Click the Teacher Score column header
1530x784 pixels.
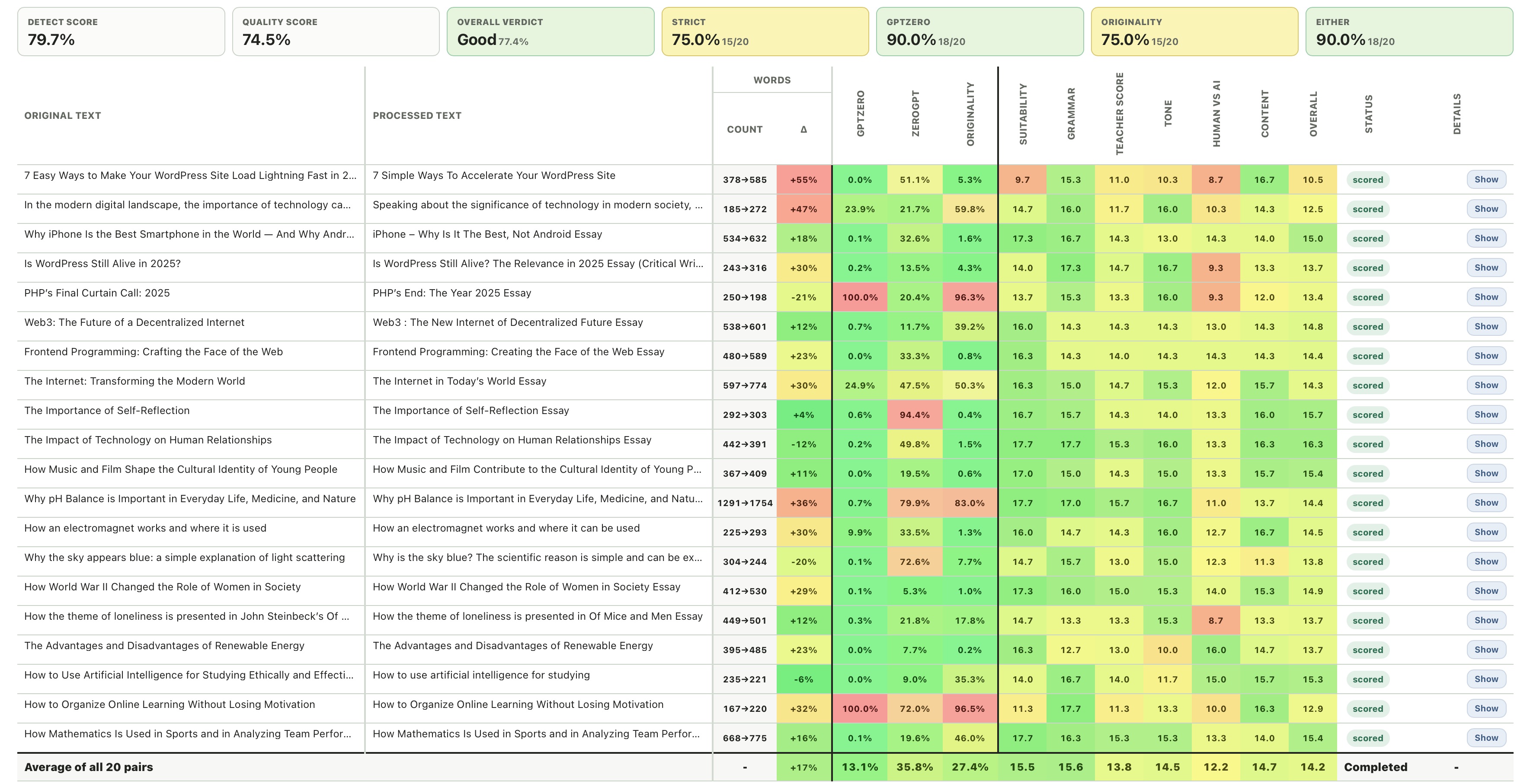click(1119, 114)
